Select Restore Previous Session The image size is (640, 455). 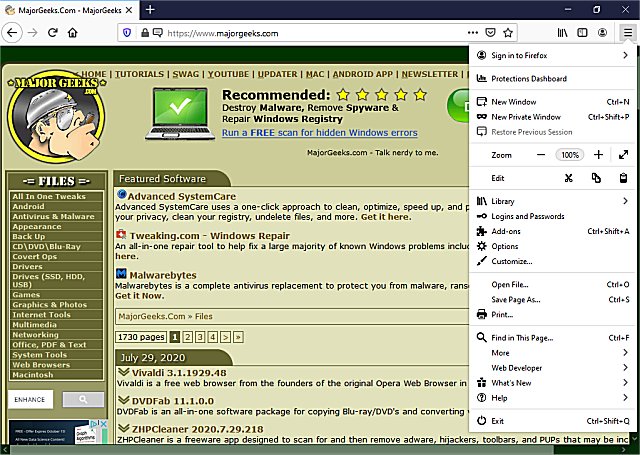tap(553, 132)
